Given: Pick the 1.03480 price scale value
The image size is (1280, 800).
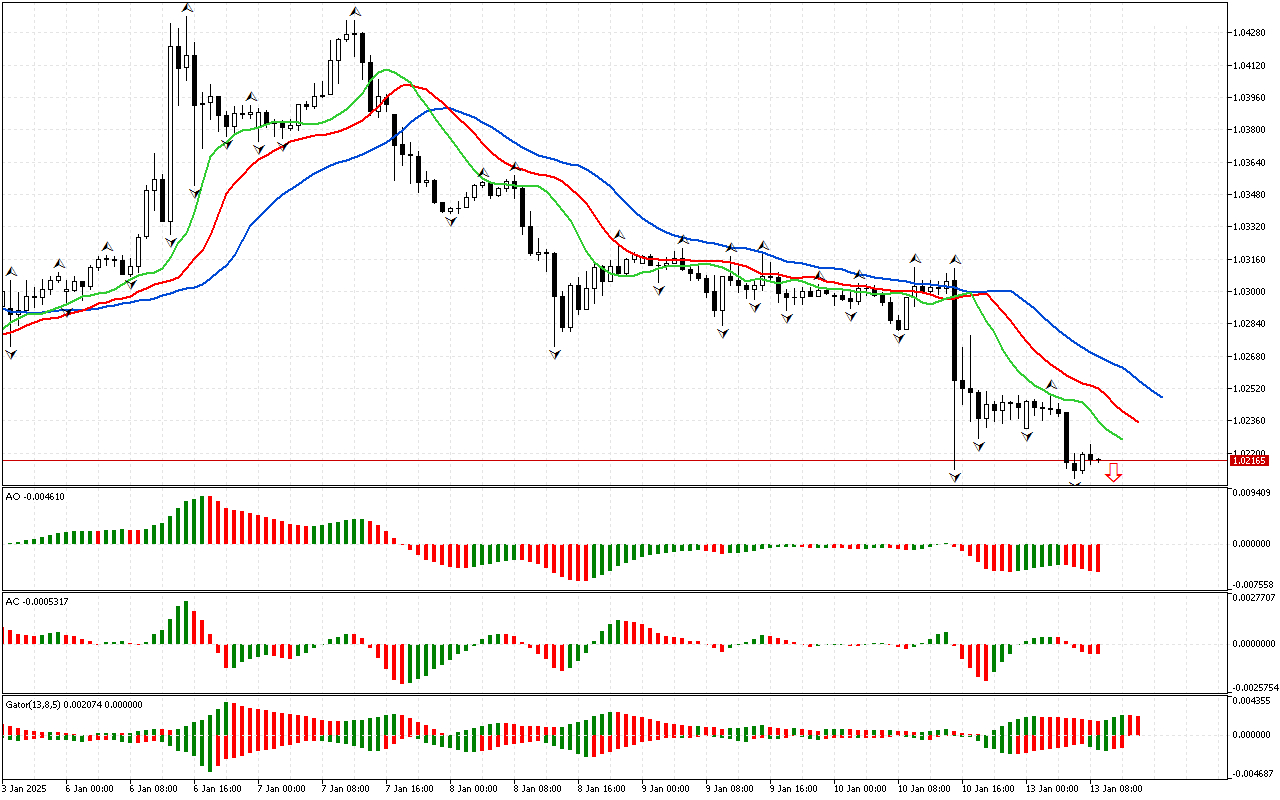Looking at the screenshot, I should (x=1251, y=195).
